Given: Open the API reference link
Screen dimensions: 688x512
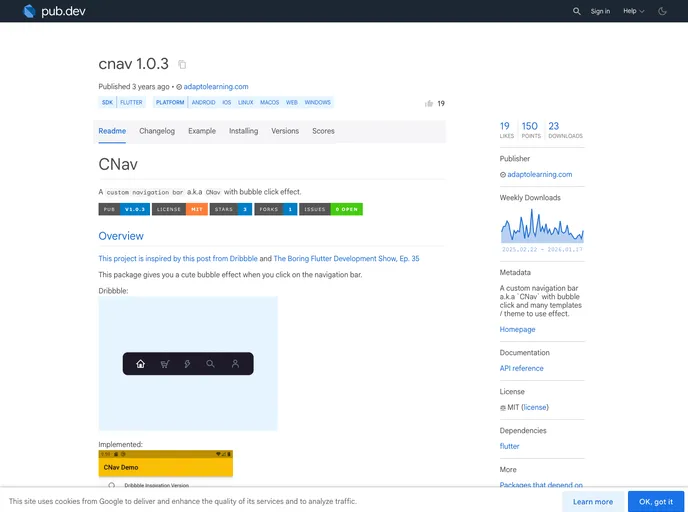Looking at the screenshot, I should coord(521,368).
